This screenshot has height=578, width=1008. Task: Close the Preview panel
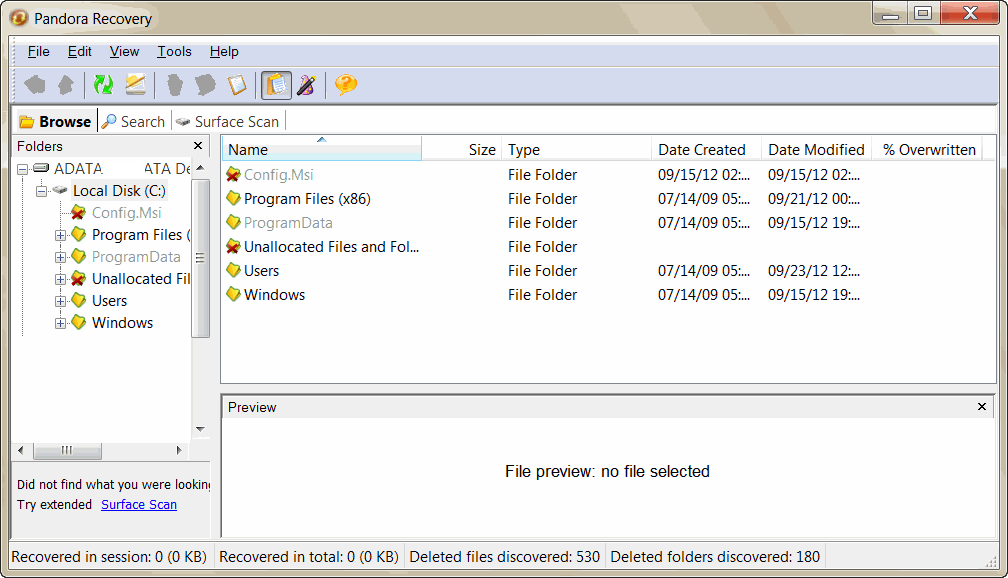(982, 406)
